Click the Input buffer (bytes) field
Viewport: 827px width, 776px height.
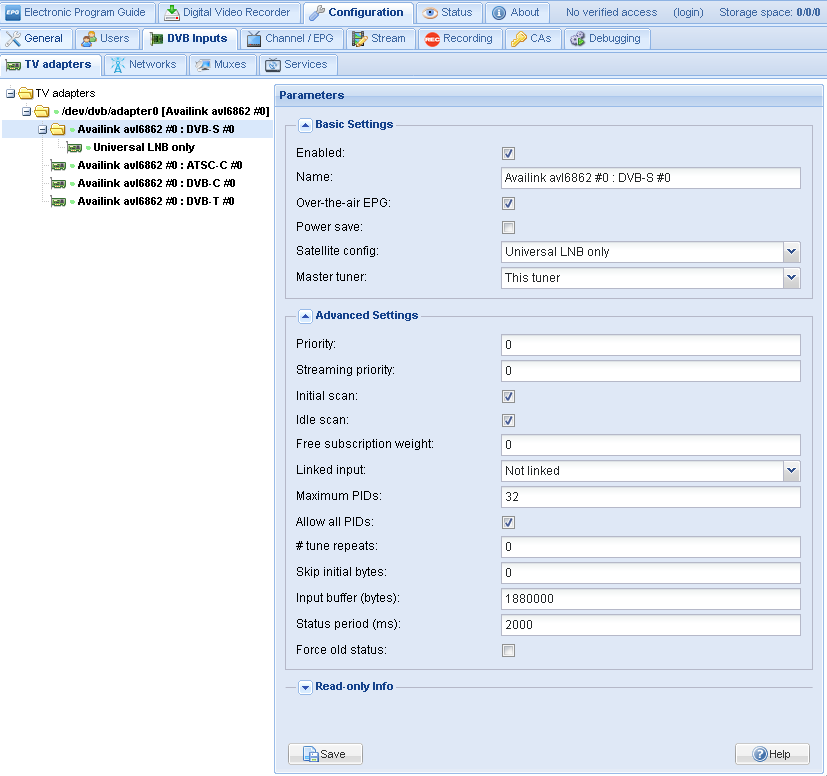pos(650,599)
